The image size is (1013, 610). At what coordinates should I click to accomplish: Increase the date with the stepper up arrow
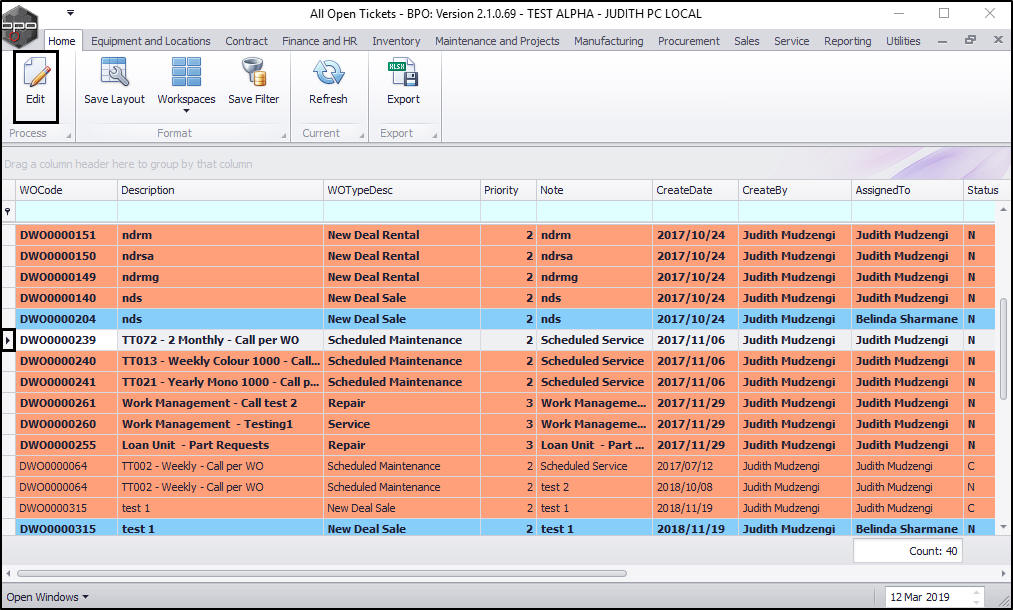point(978,593)
